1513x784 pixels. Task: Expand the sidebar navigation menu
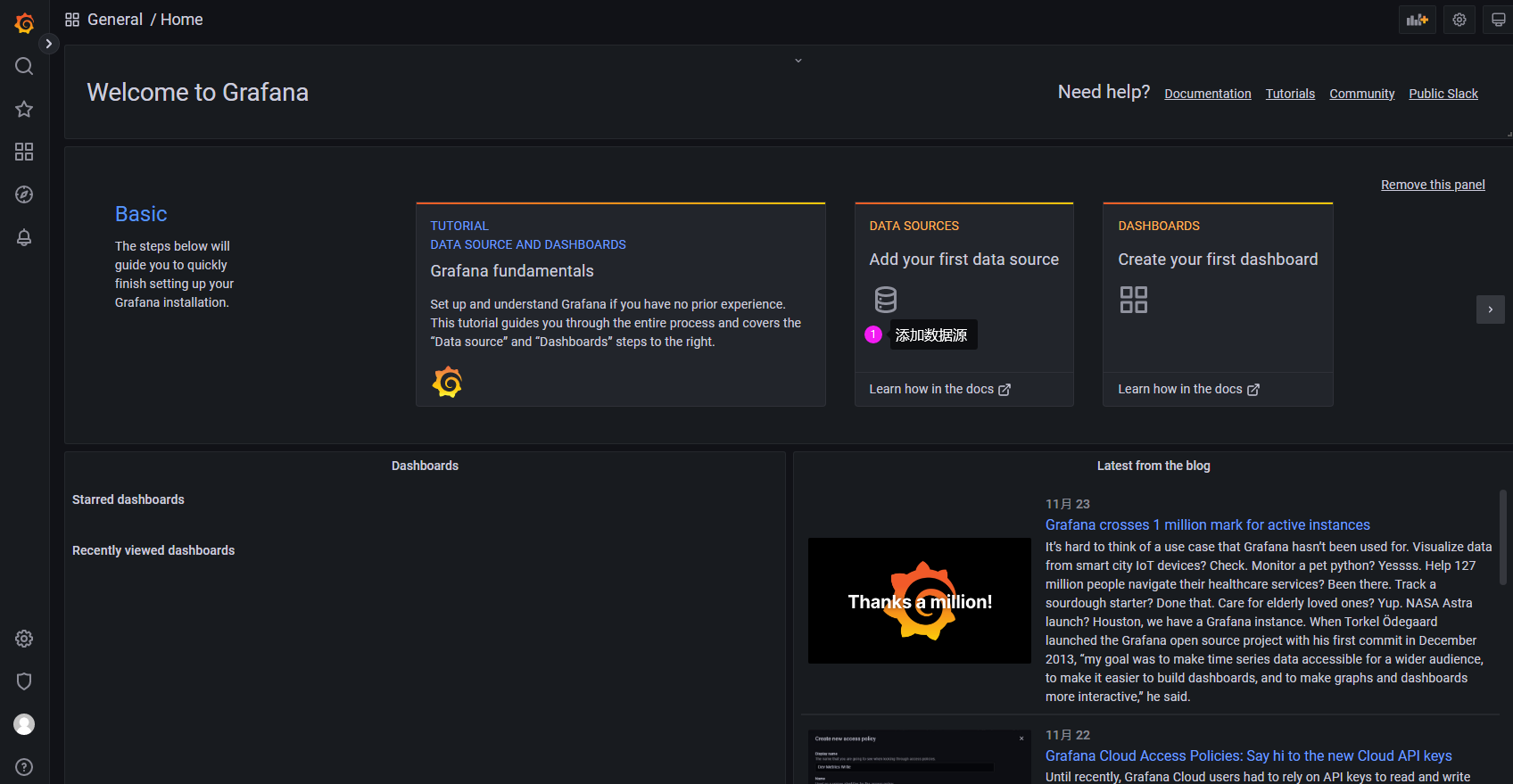pyautogui.click(x=49, y=44)
